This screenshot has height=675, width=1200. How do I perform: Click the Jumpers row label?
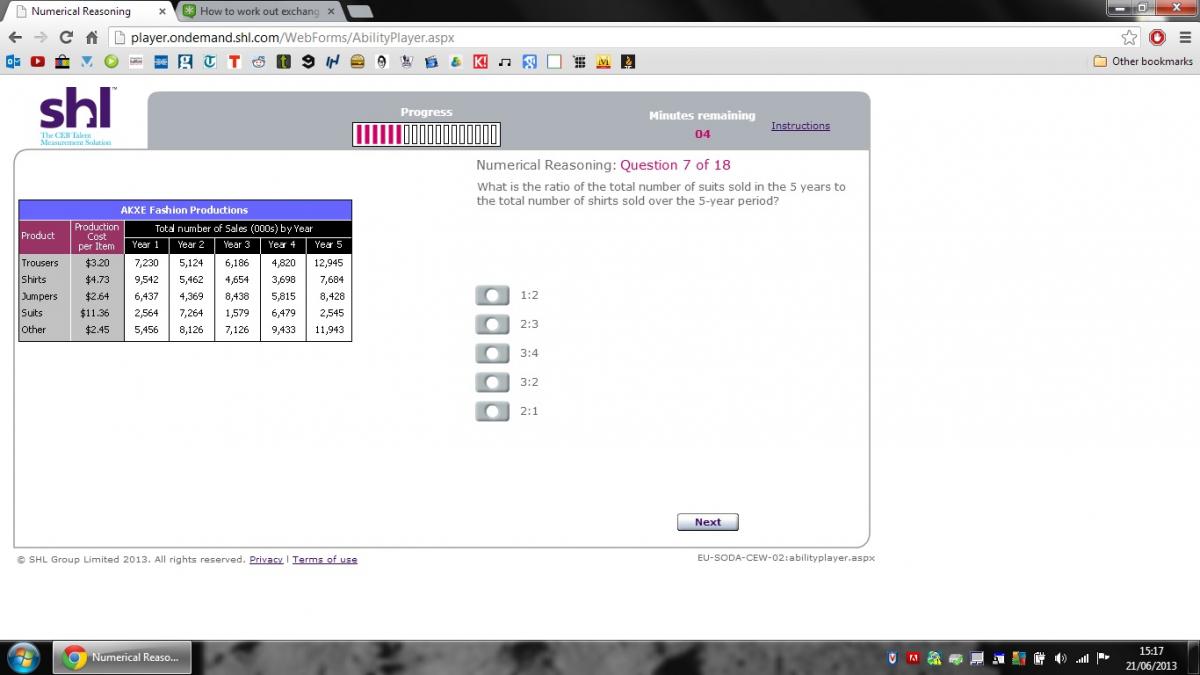click(x=40, y=297)
